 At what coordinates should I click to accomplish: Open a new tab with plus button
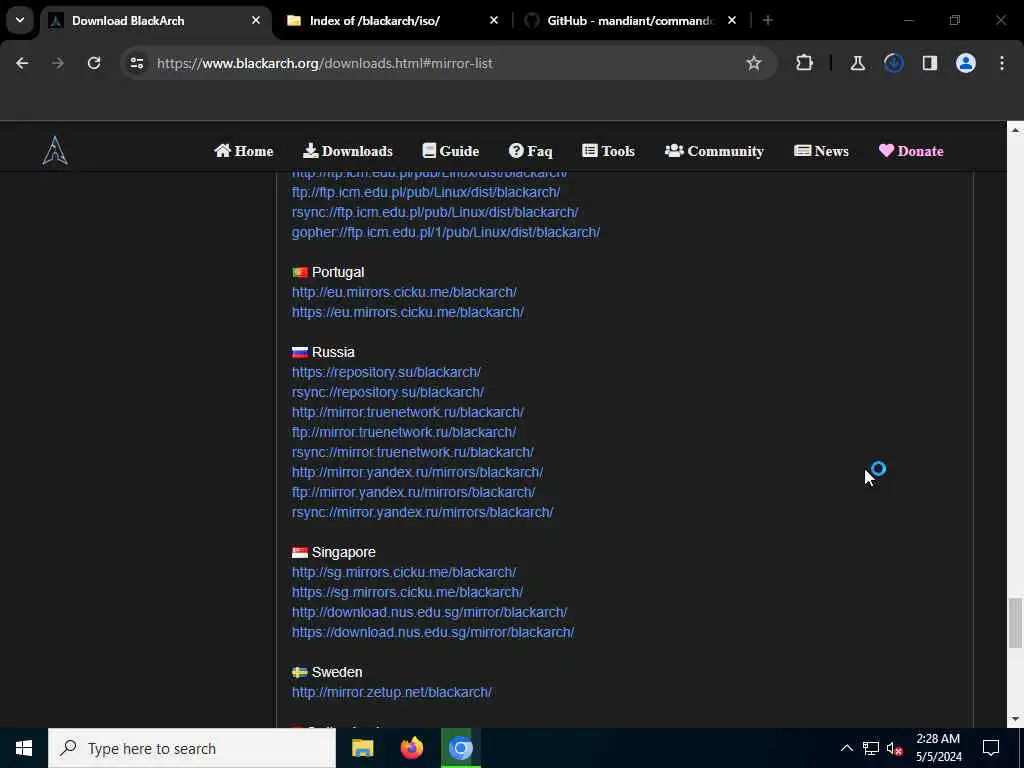click(x=768, y=21)
